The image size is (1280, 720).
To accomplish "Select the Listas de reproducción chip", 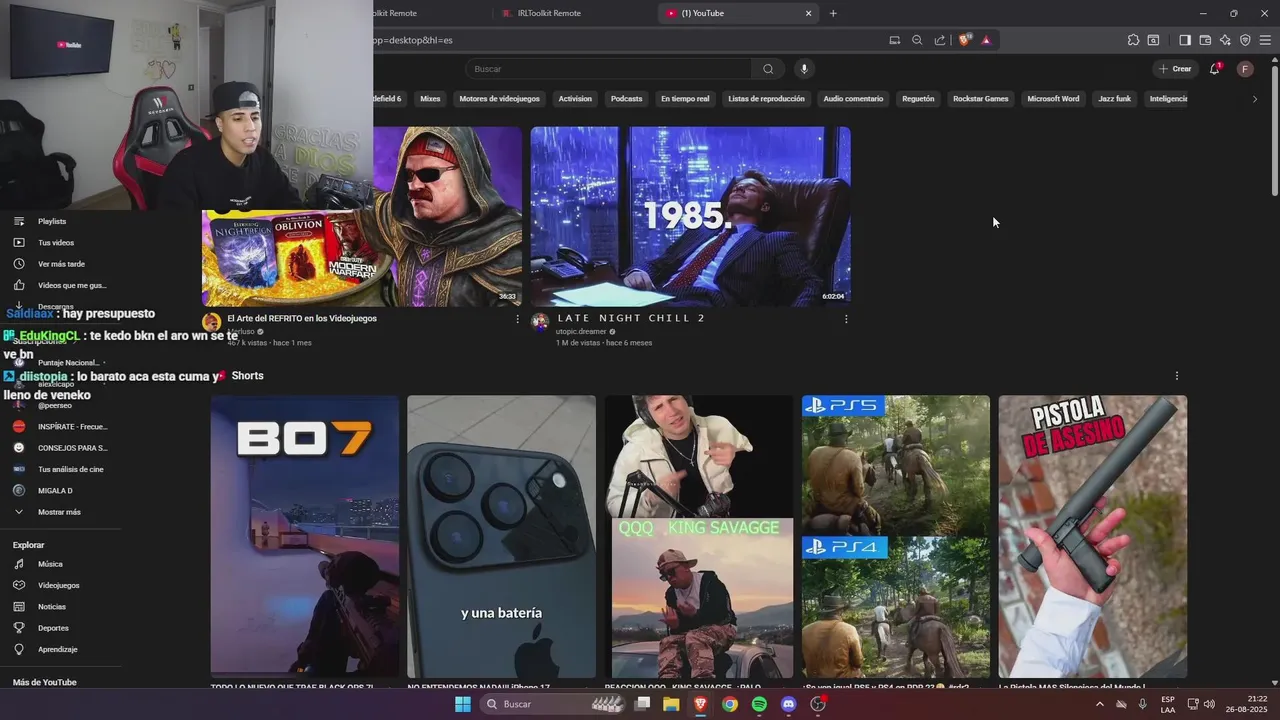I will [x=766, y=99].
